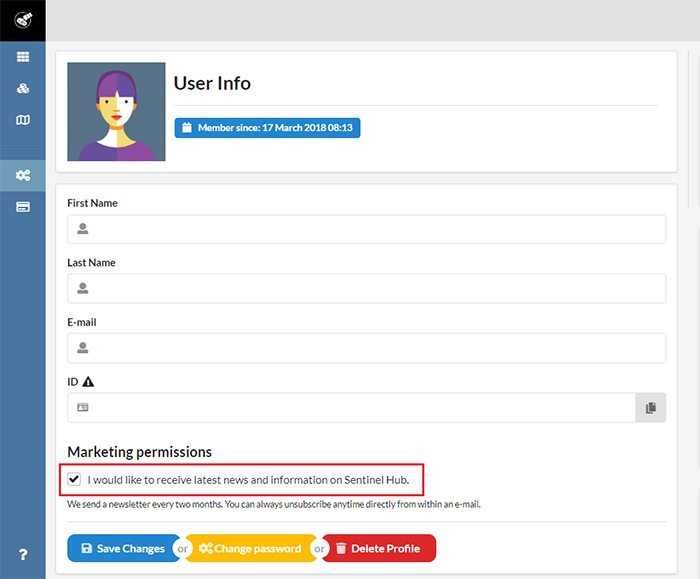Click inside the ID field

point(351,408)
